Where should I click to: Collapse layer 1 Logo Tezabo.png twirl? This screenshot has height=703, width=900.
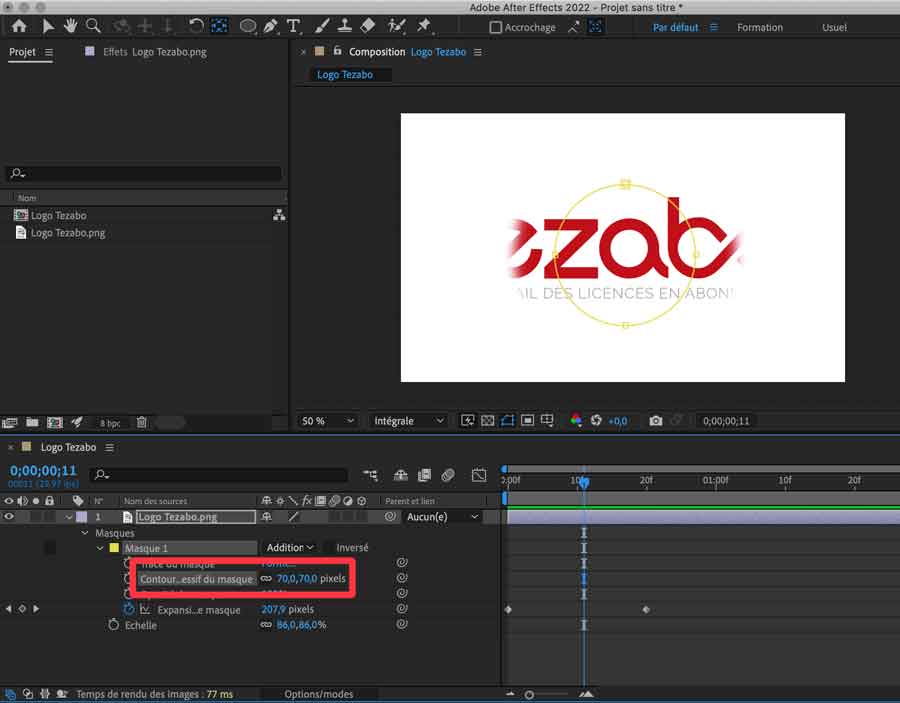point(69,517)
